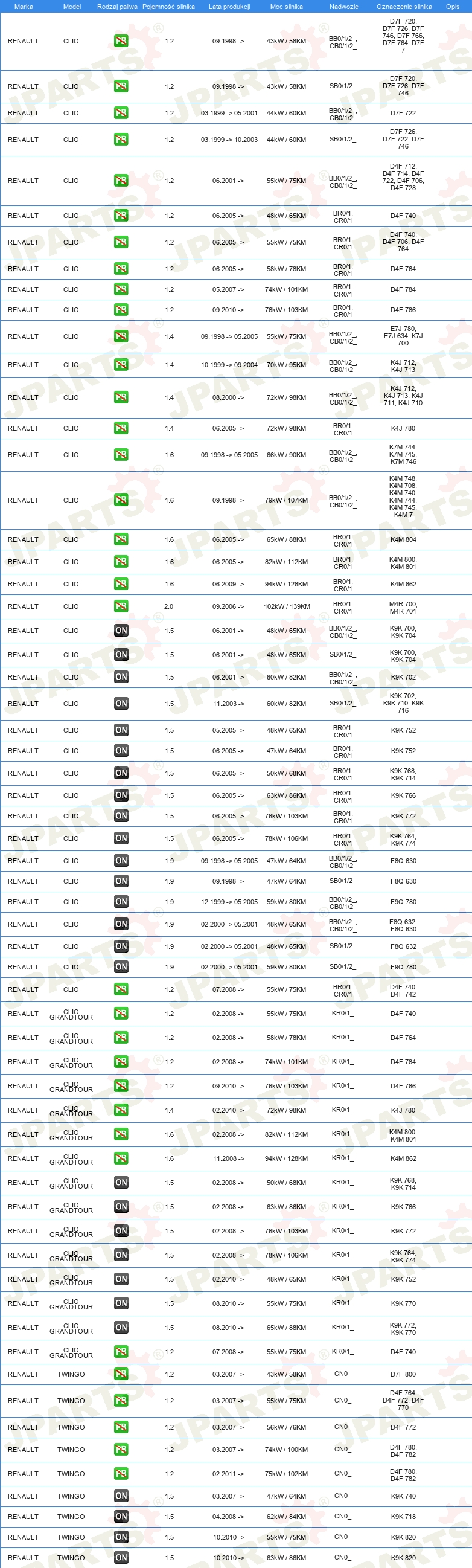472x1568 pixels.
Task: Click the '2.0' engine capacity cell
Action: click(168, 606)
